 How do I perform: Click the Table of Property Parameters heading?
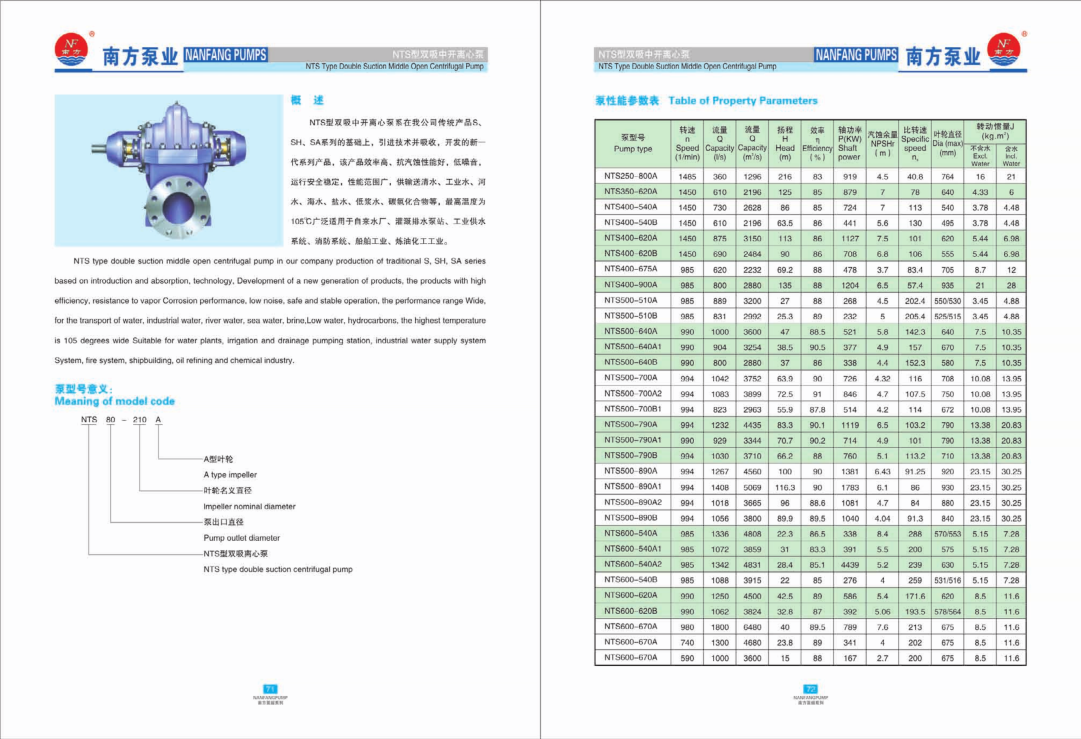point(742,101)
